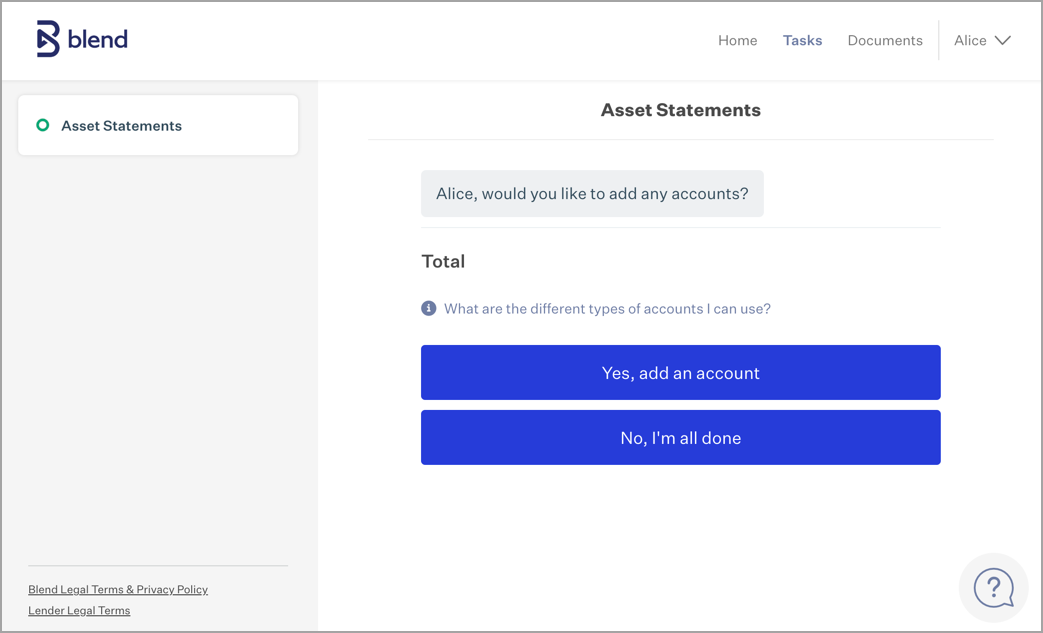Viewport: 1043px width, 633px height.
Task: Click the info icon beside account types question
Action: click(428, 309)
